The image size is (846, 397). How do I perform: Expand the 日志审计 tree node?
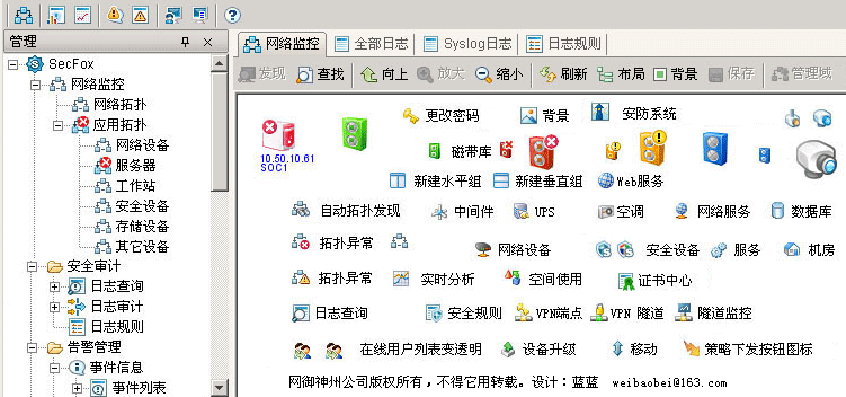pos(54,307)
